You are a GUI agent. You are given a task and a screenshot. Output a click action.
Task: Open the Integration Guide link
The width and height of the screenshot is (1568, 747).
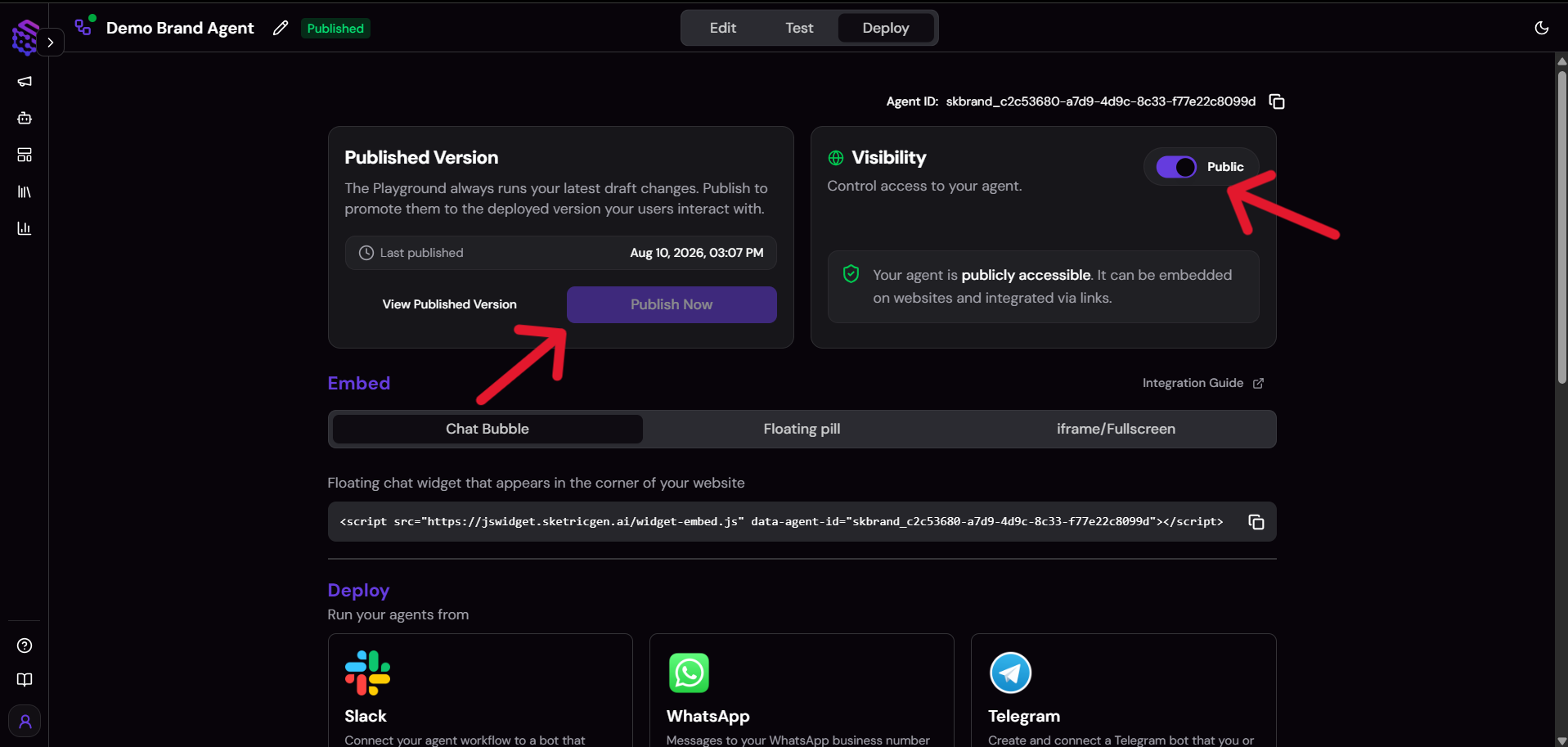1203,383
